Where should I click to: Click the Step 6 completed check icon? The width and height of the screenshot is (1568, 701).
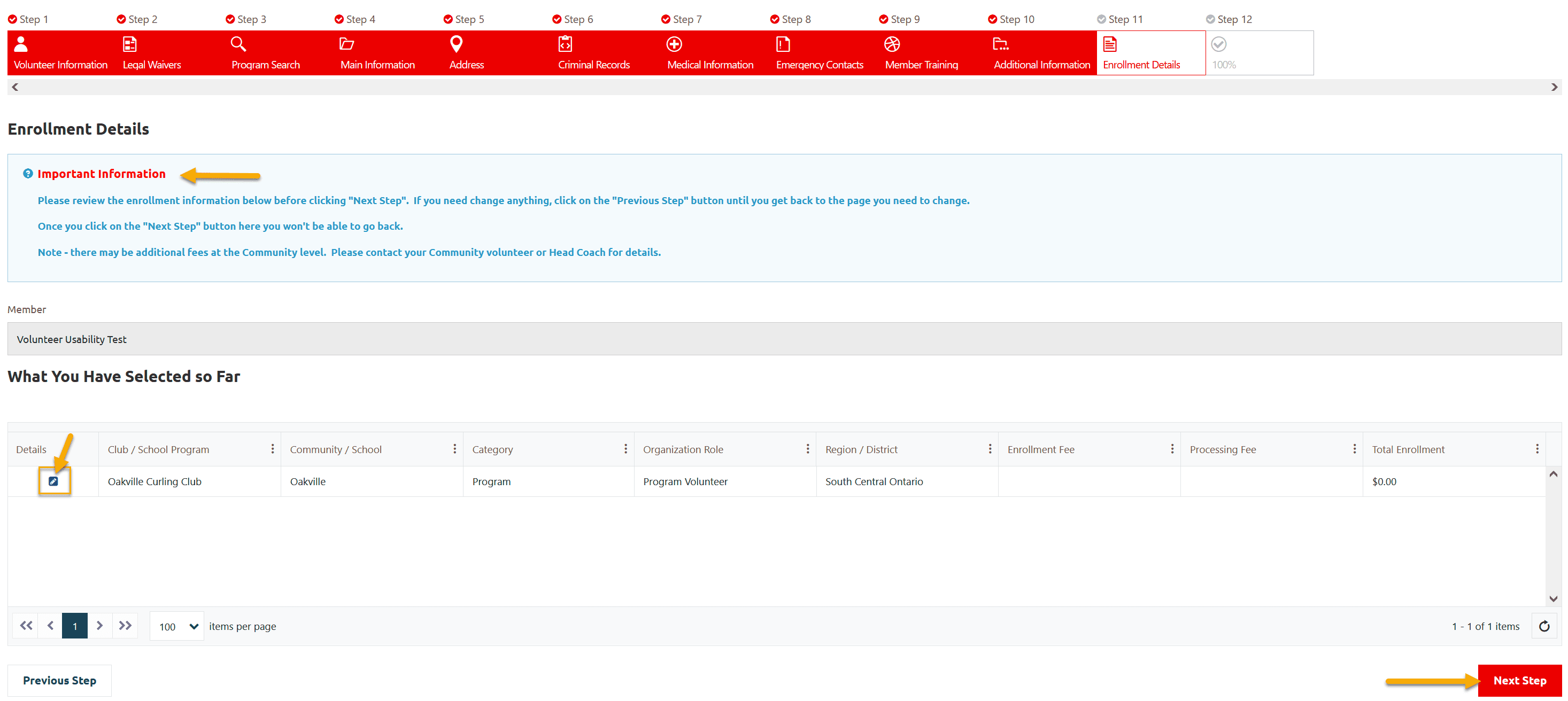point(557,19)
